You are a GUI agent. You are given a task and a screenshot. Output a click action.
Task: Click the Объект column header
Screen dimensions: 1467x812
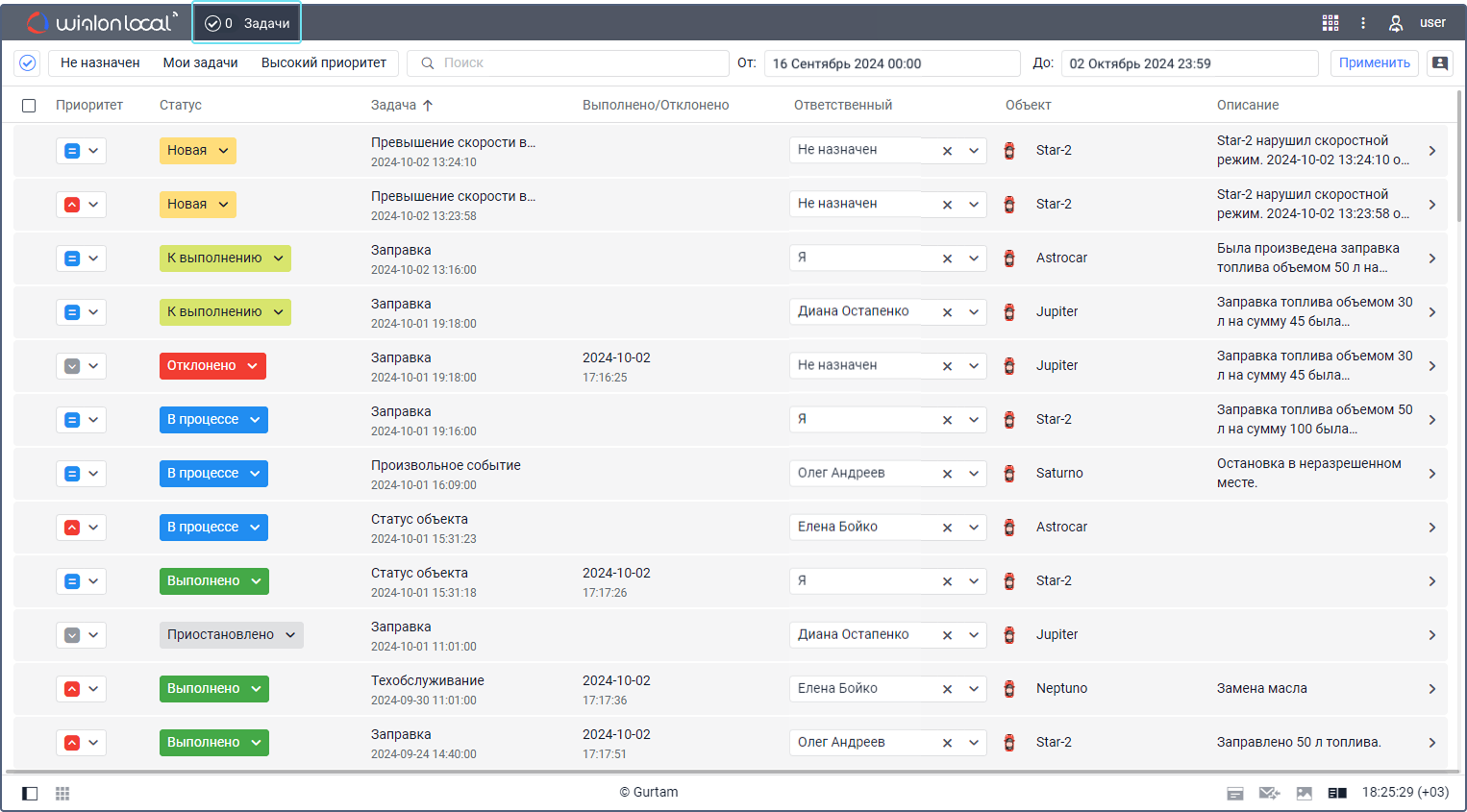click(x=1029, y=105)
